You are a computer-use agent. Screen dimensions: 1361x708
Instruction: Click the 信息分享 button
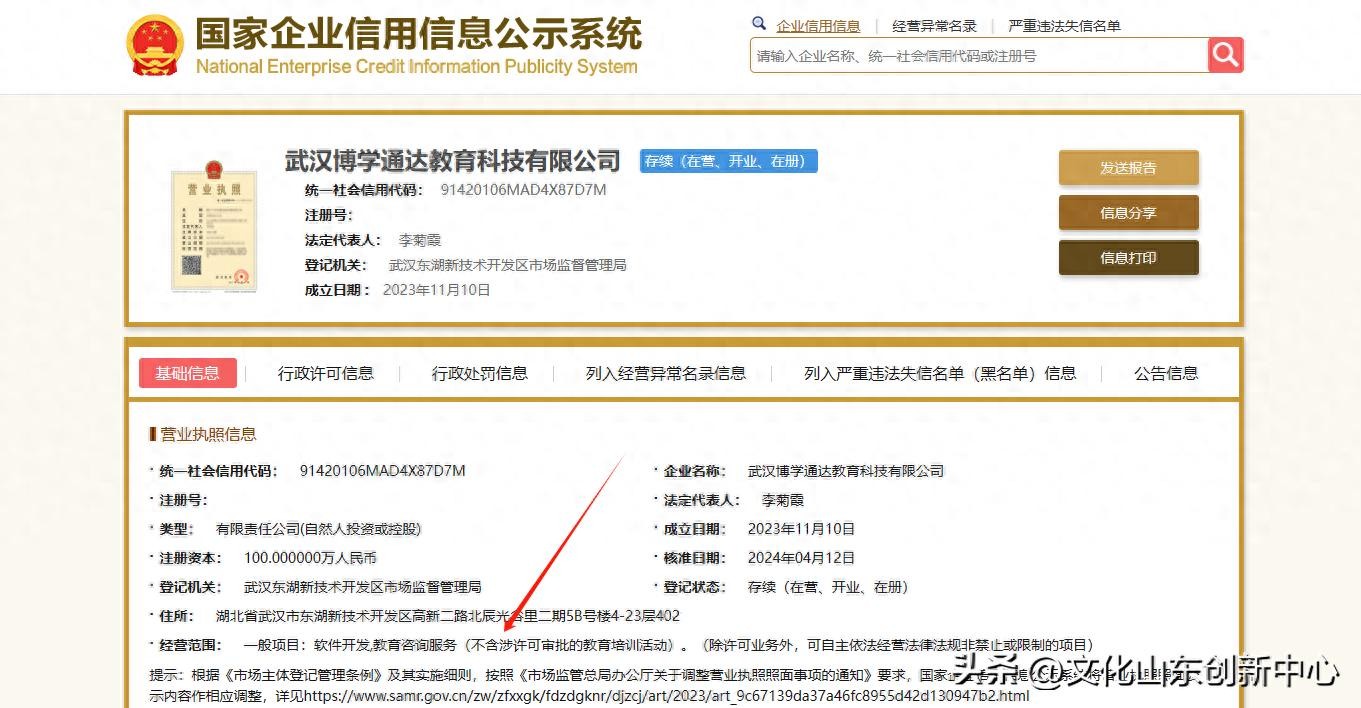(1128, 213)
